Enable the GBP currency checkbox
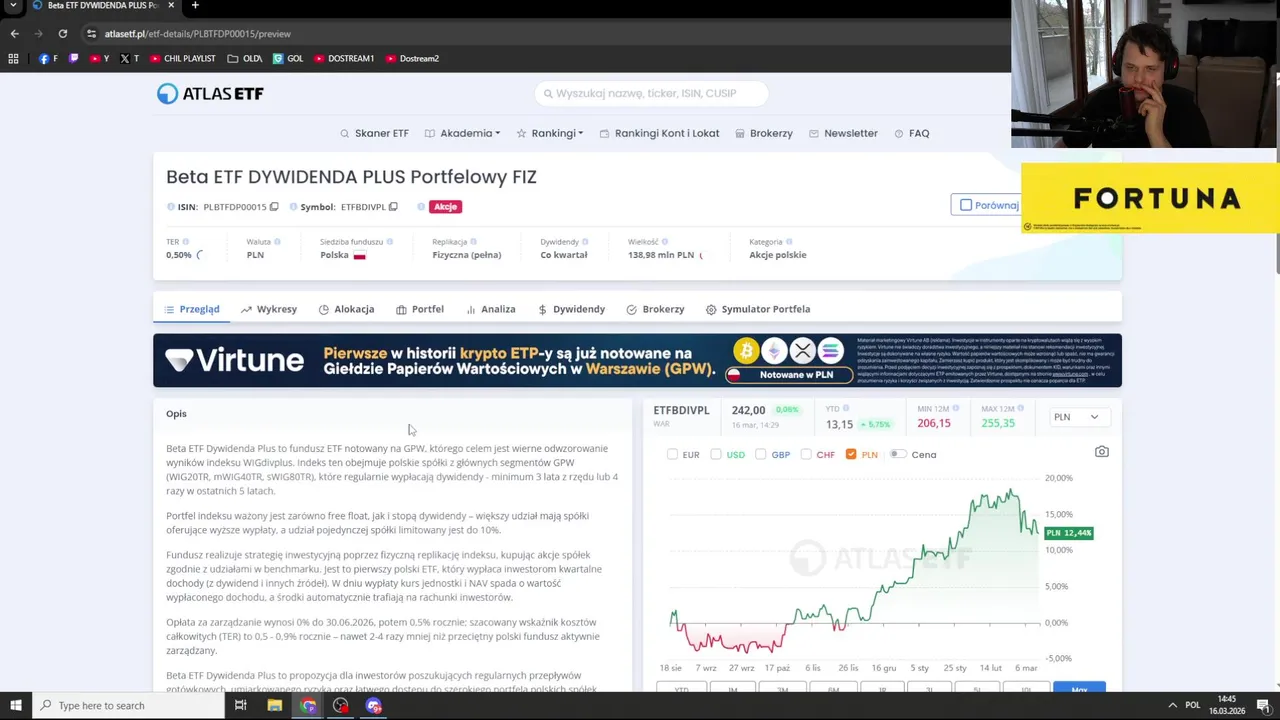Screen dimensions: 1280x720 tap(761, 454)
